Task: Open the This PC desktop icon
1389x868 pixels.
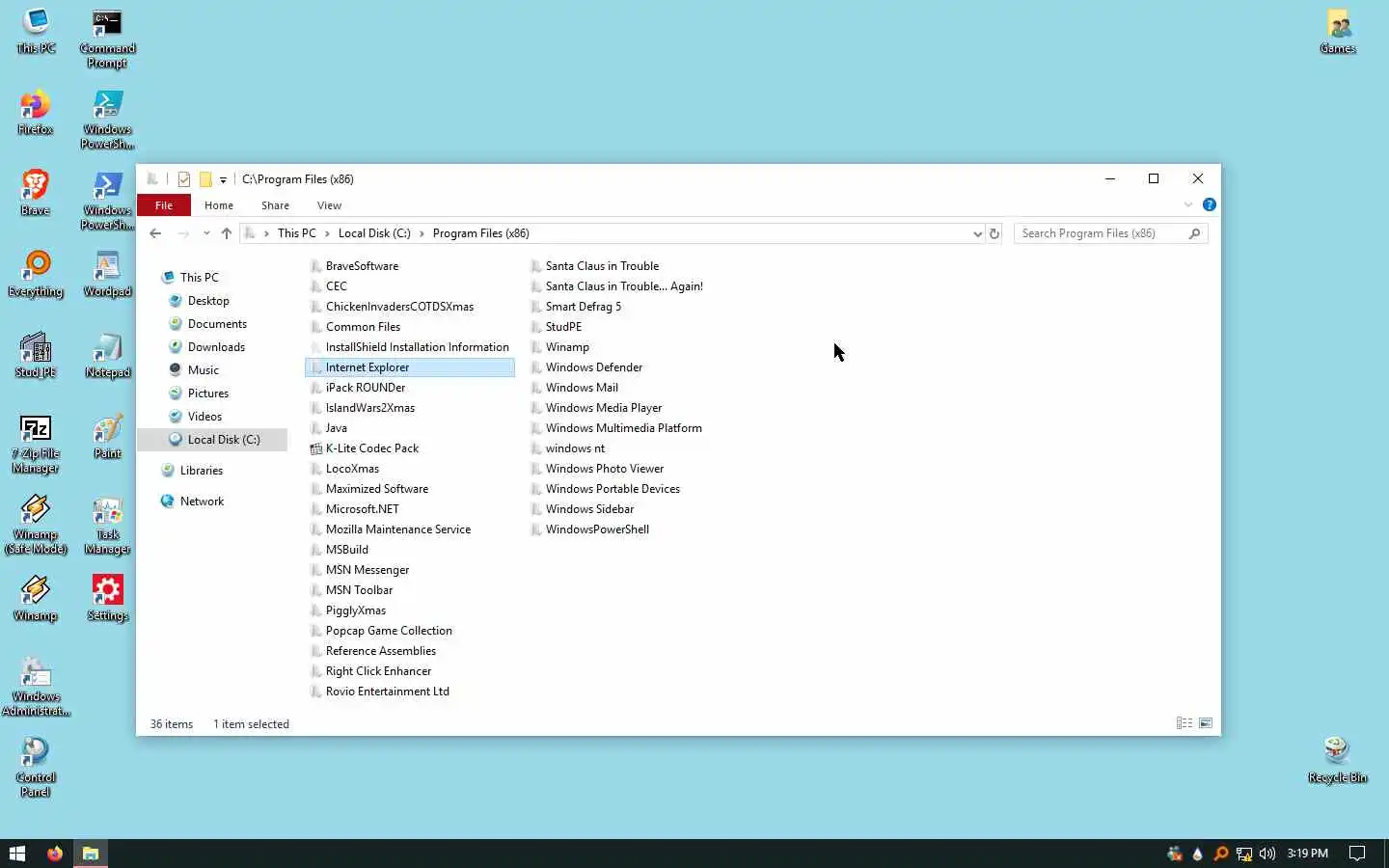Action: point(36,31)
